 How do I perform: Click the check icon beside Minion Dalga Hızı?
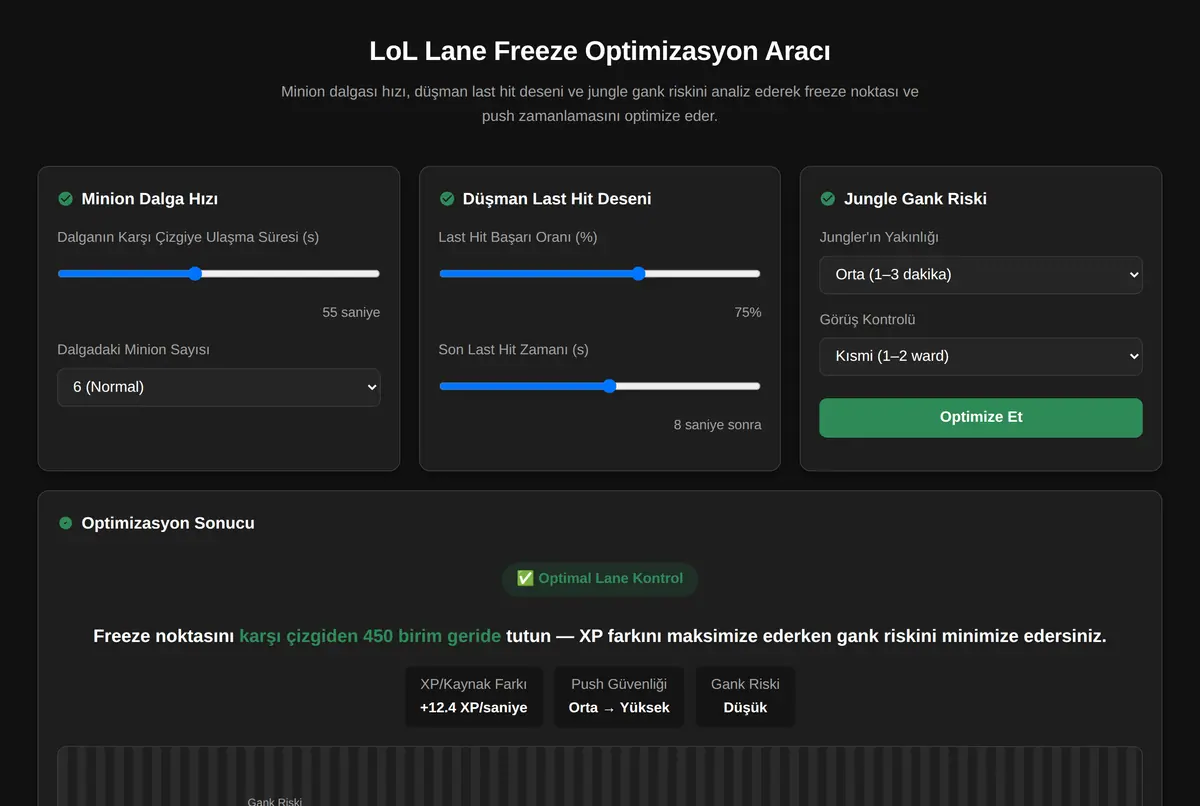[66, 199]
